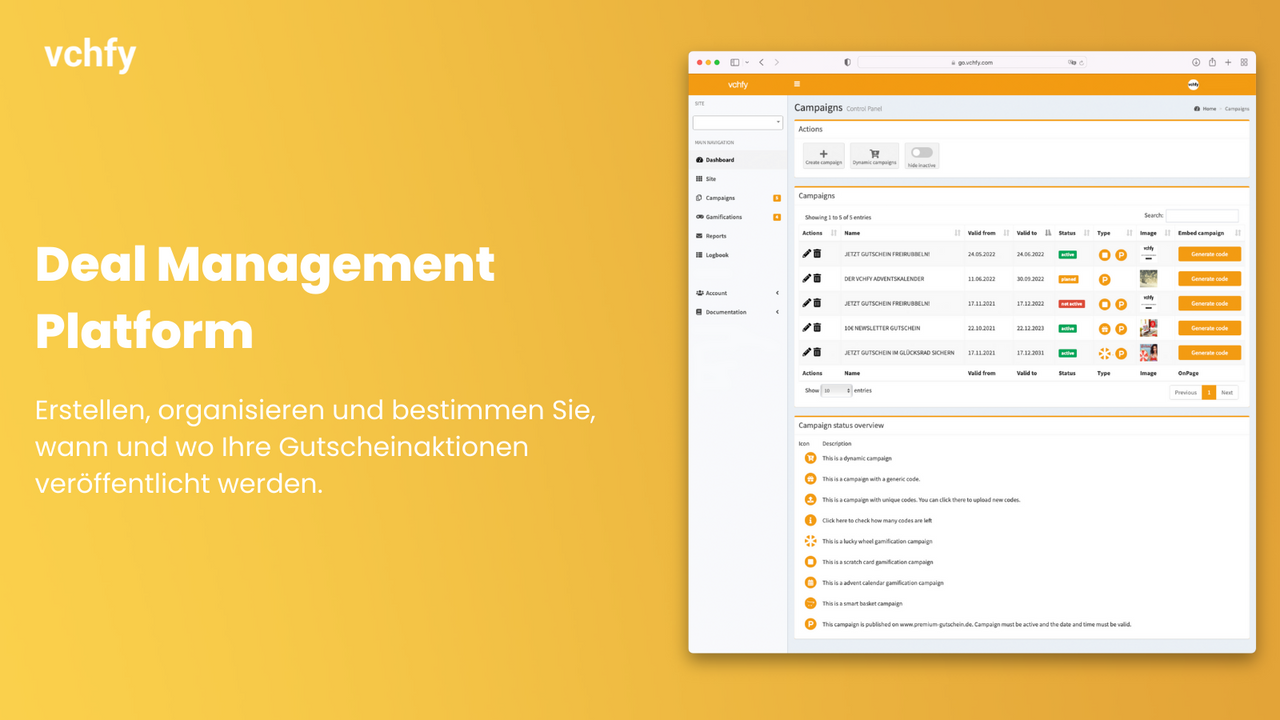The height and width of the screenshot is (720, 1280).
Task: Click generic code type icon in NEWSLETTER row
Action: (x=1104, y=328)
